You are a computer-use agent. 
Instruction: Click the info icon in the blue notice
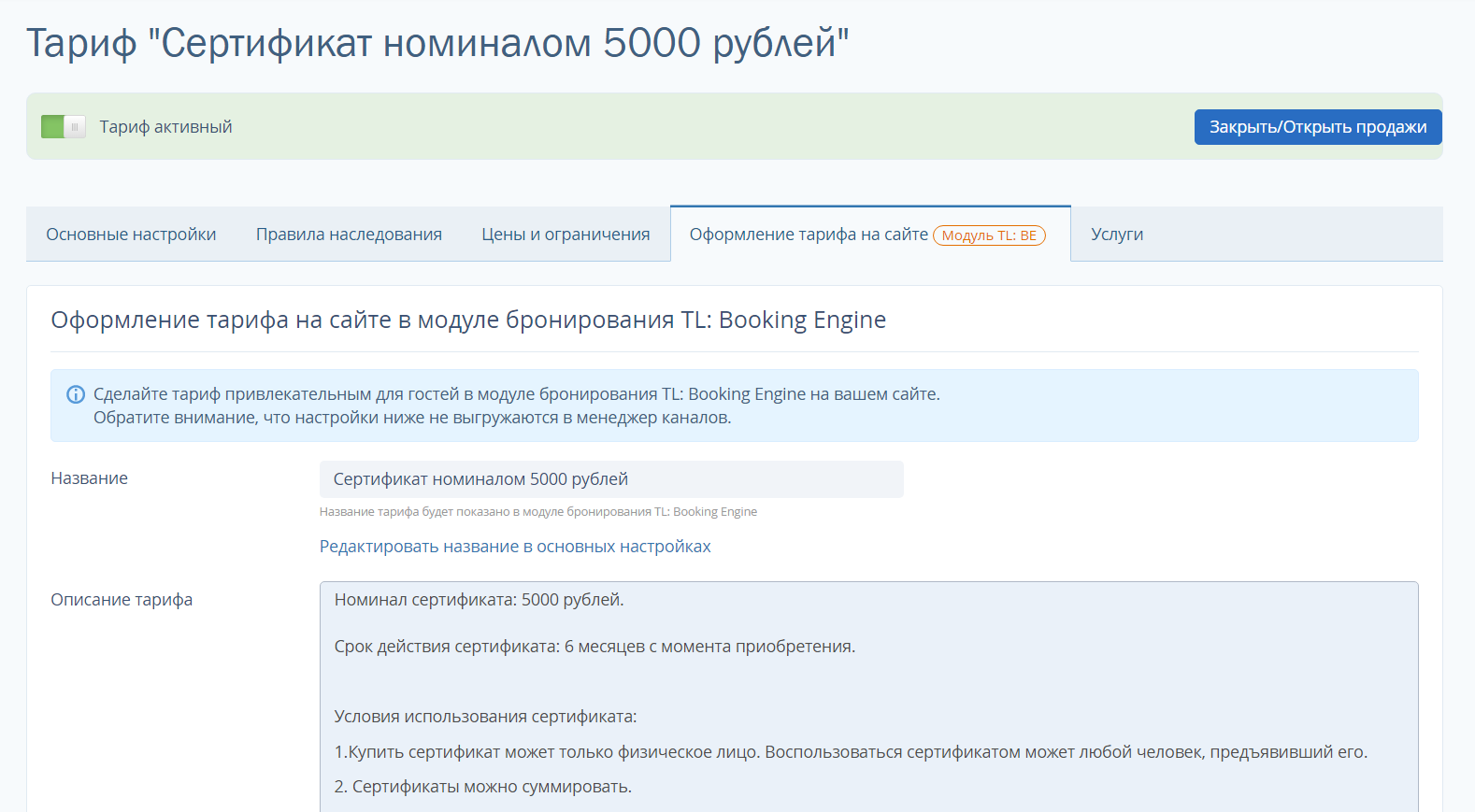[76, 394]
